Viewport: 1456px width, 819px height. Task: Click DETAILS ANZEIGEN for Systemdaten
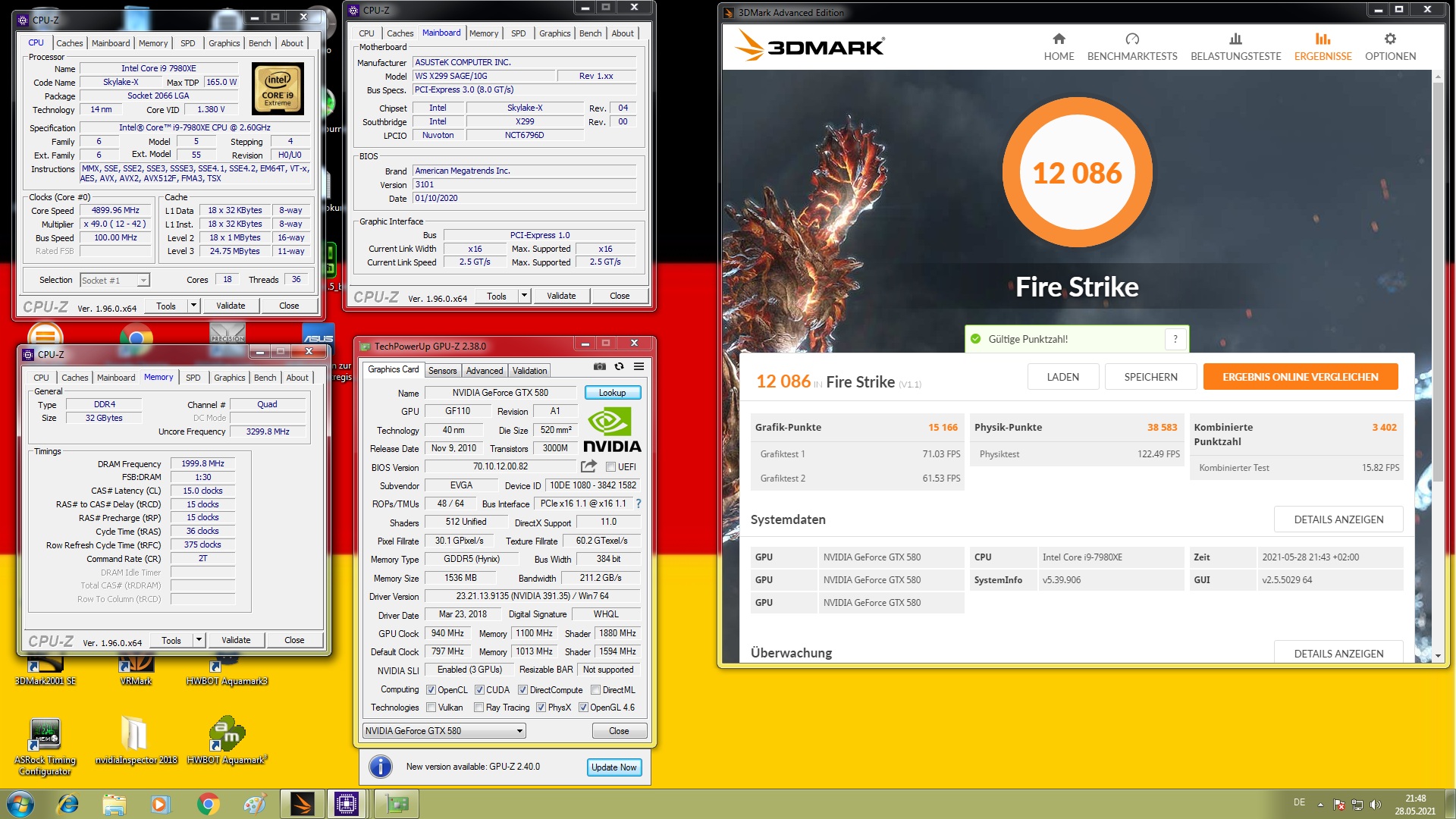[1338, 519]
